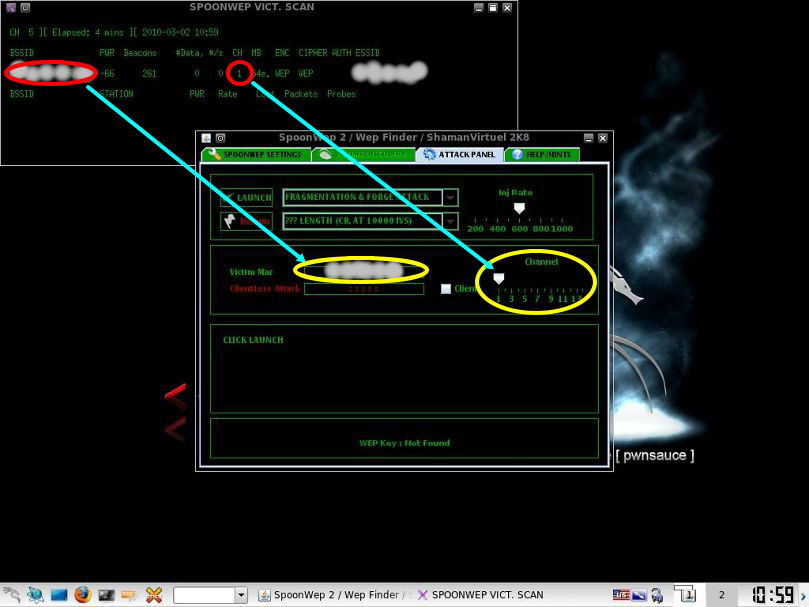Screen dimensions: 809x607
Task: Adjust the Inj Rate slider handle
Action: (x=519, y=208)
